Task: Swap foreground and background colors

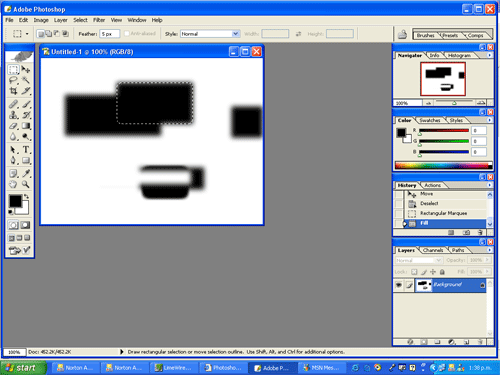Action: coord(26,197)
